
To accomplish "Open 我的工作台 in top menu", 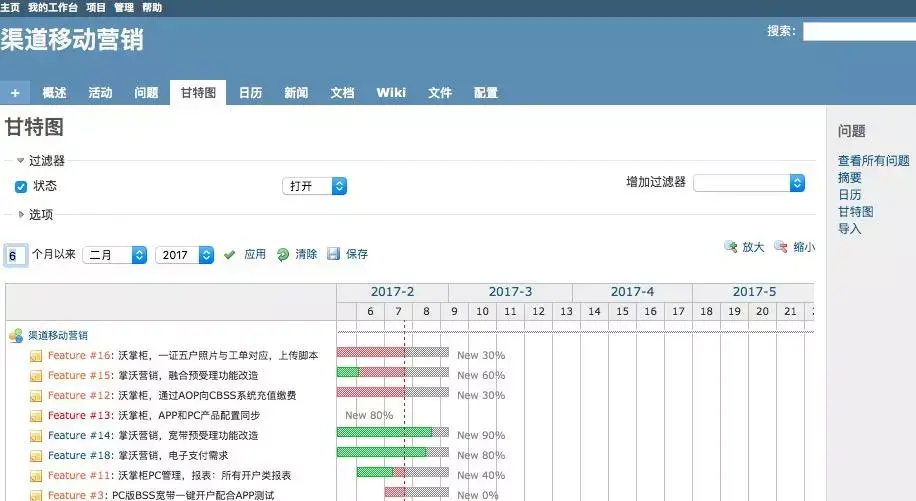I will click(x=53, y=8).
